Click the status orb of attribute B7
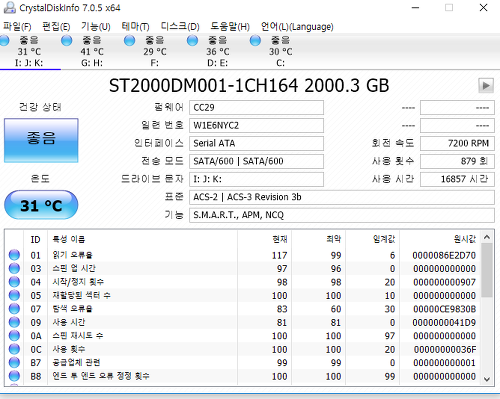500x399 pixels. (14, 363)
